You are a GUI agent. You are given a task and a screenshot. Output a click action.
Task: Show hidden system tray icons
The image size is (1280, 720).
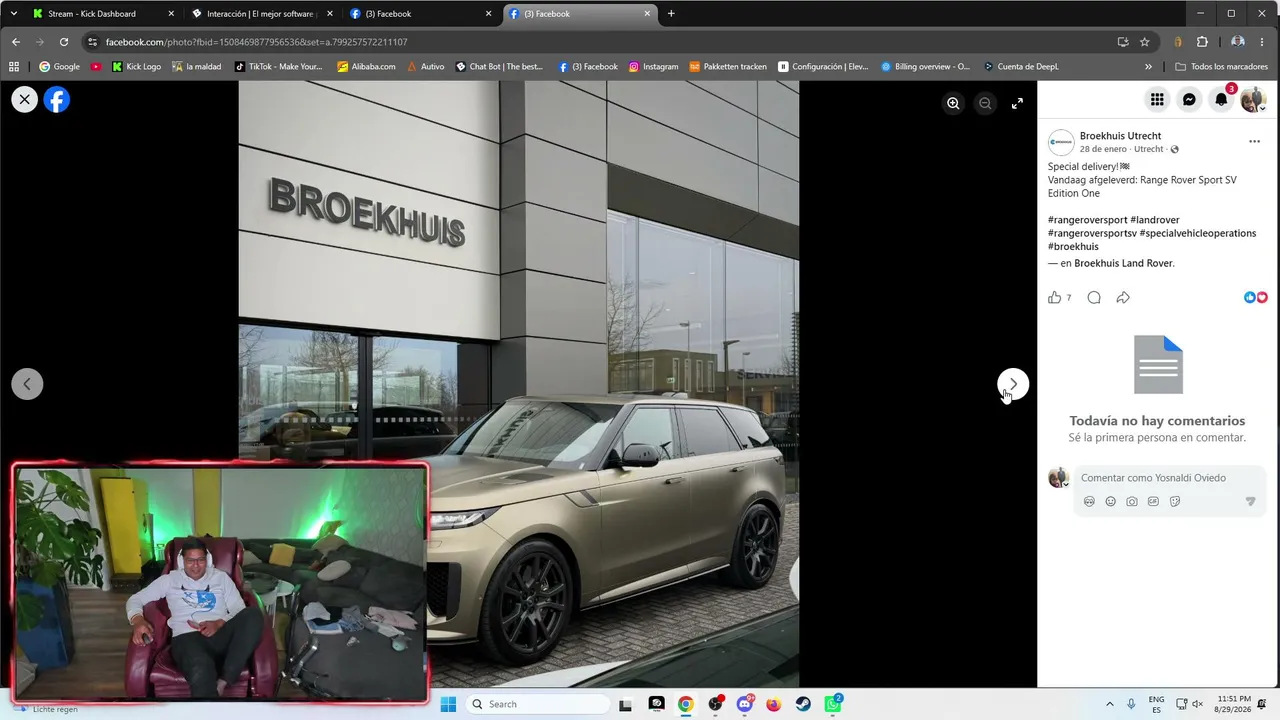coord(1109,704)
